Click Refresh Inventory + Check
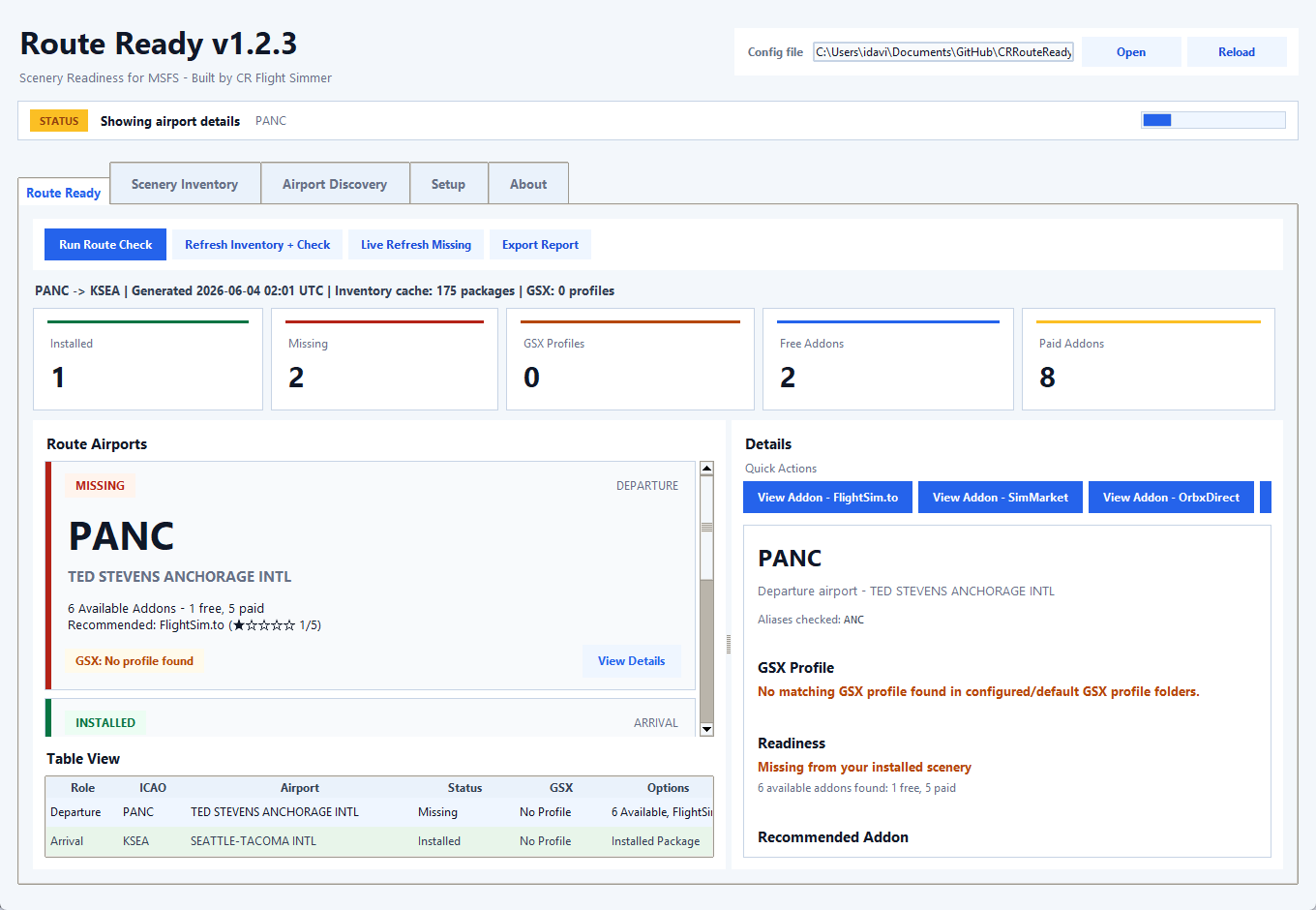The image size is (1316, 910). tap(257, 245)
